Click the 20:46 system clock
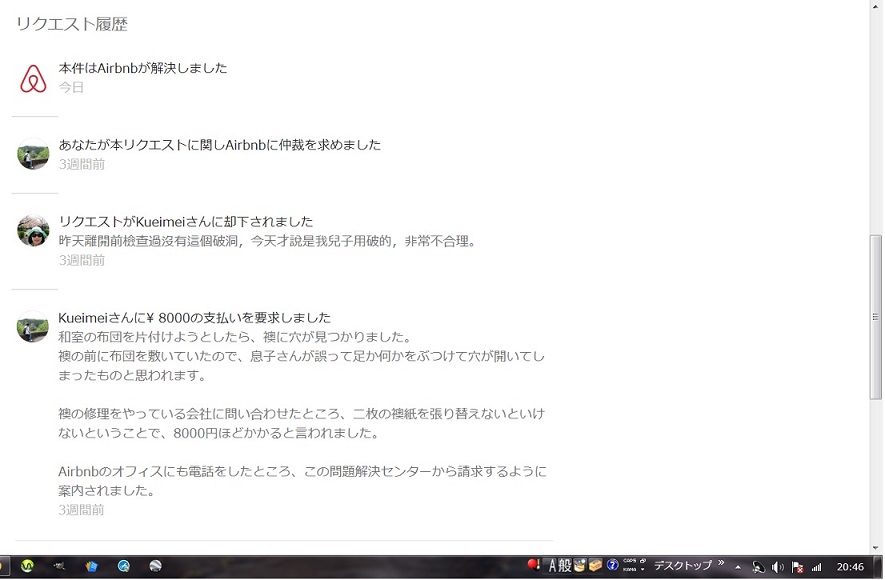The width and height of the screenshot is (885, 580). pyautogui.click(x=850, y=567)
